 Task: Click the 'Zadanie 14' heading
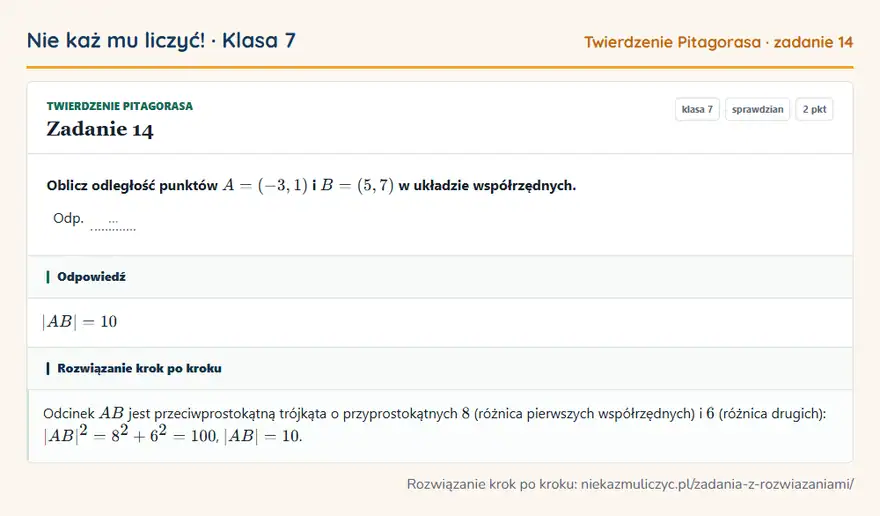100,129
